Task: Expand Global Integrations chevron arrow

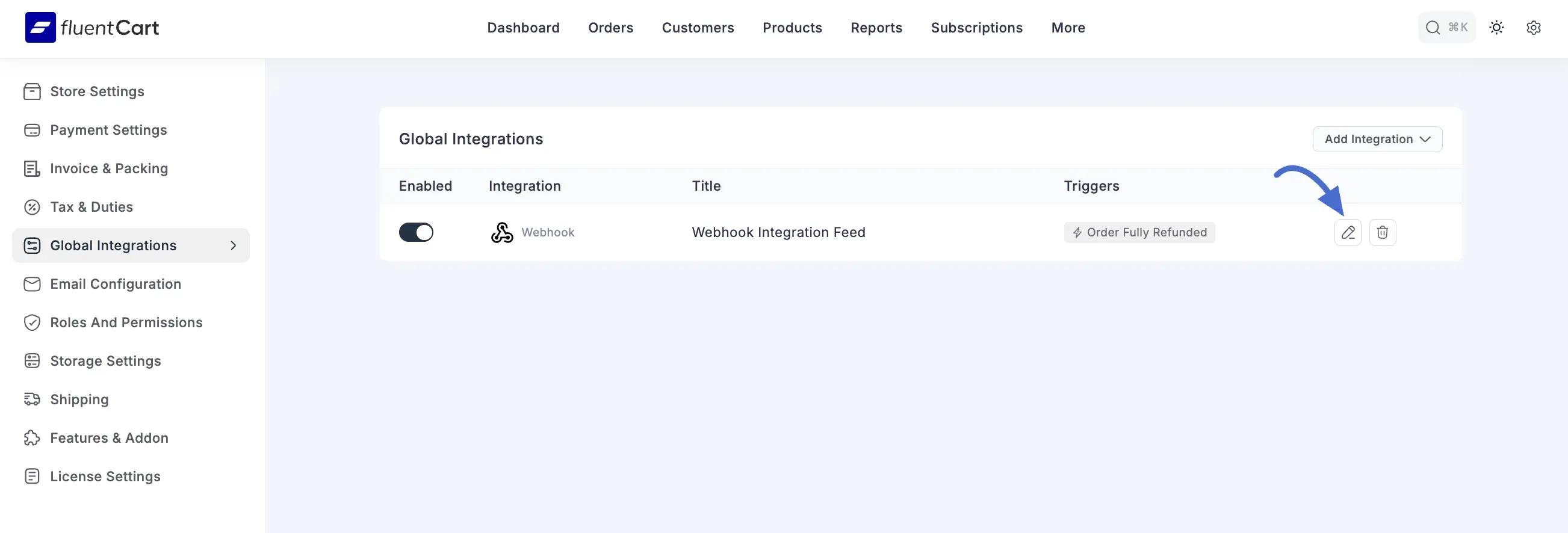Action: (x=233, y=245)
